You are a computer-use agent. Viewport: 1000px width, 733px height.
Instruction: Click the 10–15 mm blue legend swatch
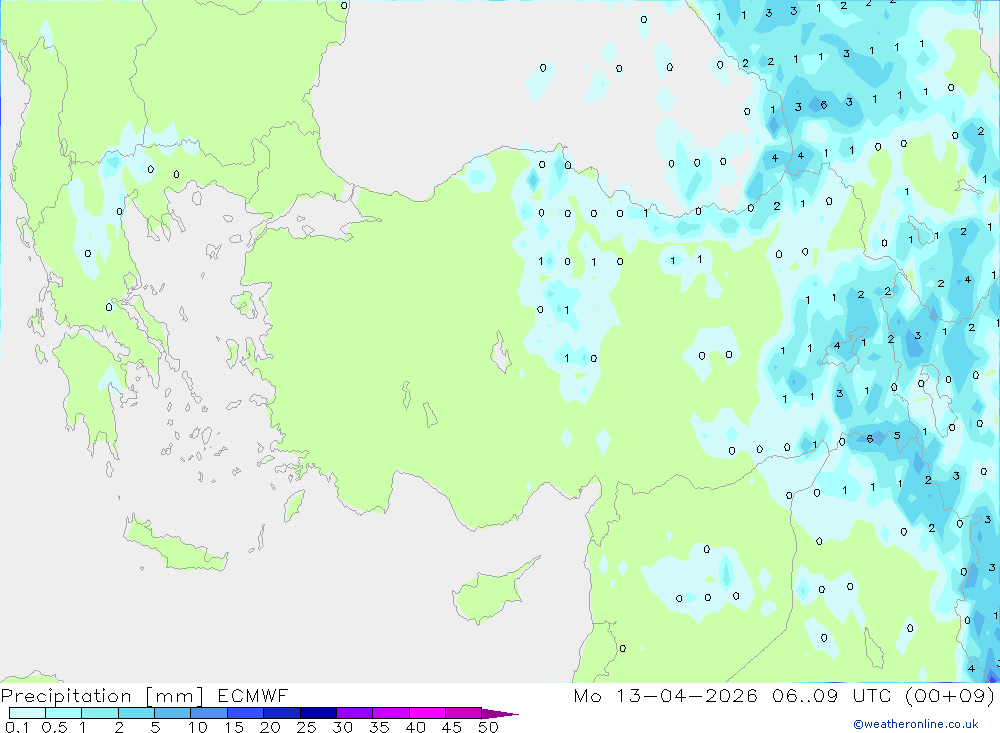click(x=209, y=713)
